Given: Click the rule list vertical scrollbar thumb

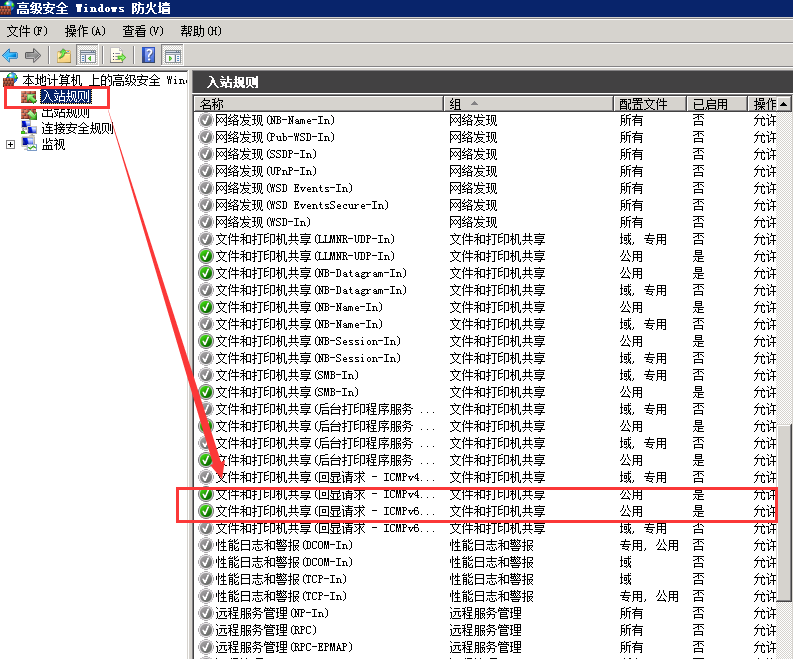Looking at the screenshot, I should 784,513.
